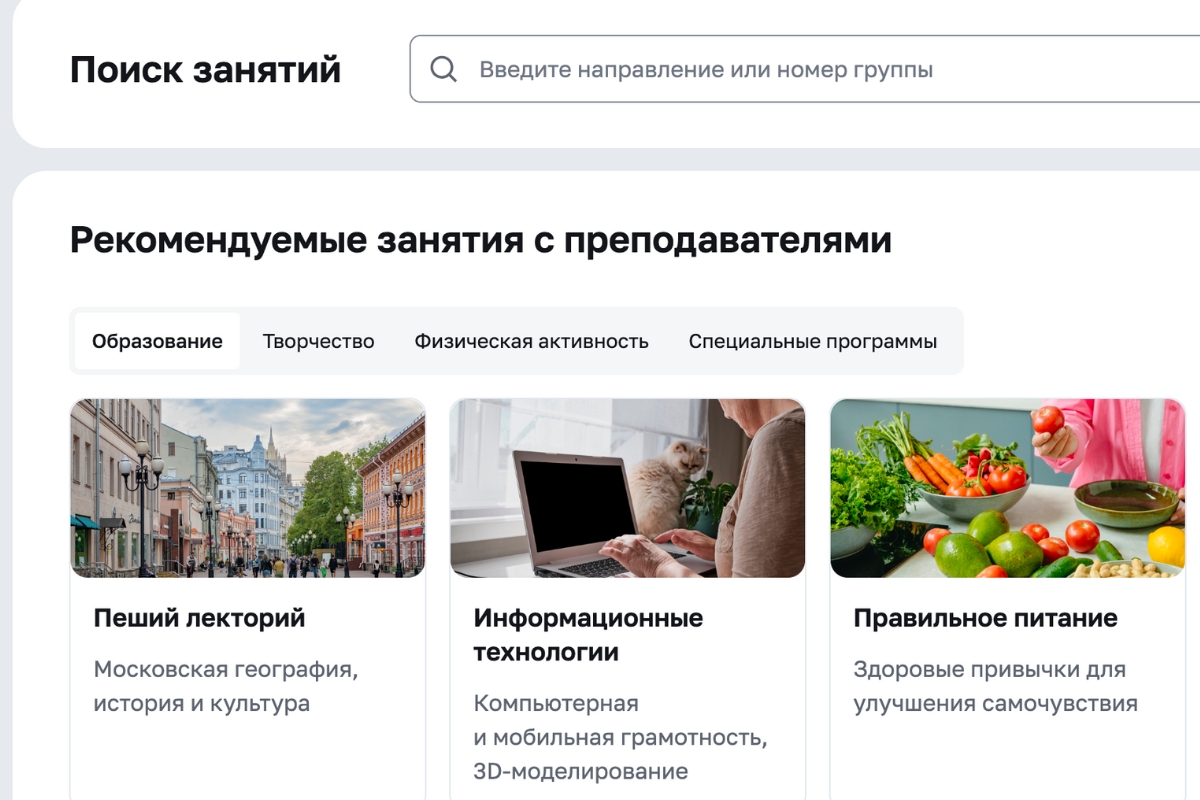Screen dimensions: 1200x800
Task: Click the Московская география, история и культура description
Action: coord(225,686)
